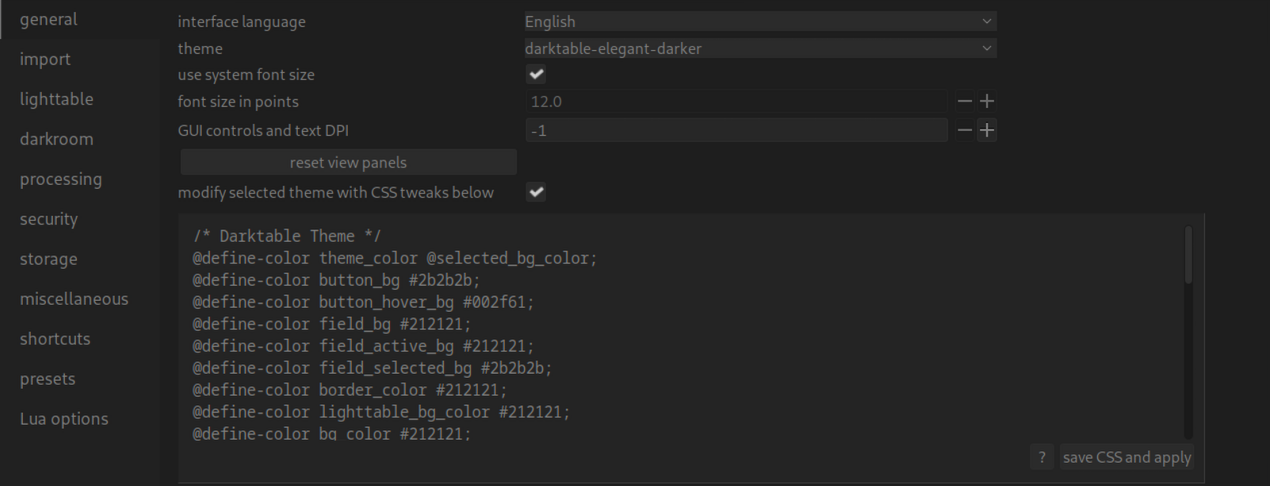This screenshot has height=486, width=1270.
Task: Go to processing preferences
Action: (x=60, y=179)
